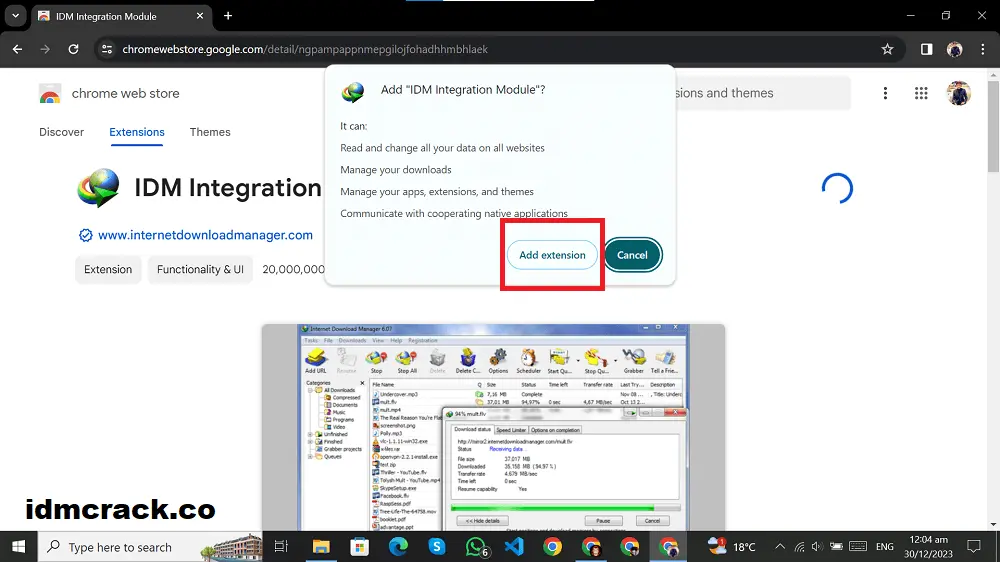Click the weather 18°C widget
Viewport: 1000px width, 562px height.
coord(732,547)
